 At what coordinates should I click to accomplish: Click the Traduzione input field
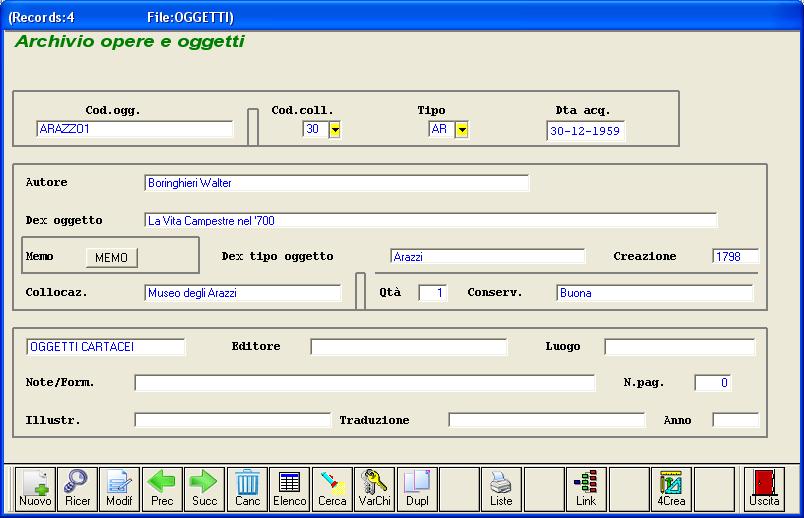(x=547, y=420)
